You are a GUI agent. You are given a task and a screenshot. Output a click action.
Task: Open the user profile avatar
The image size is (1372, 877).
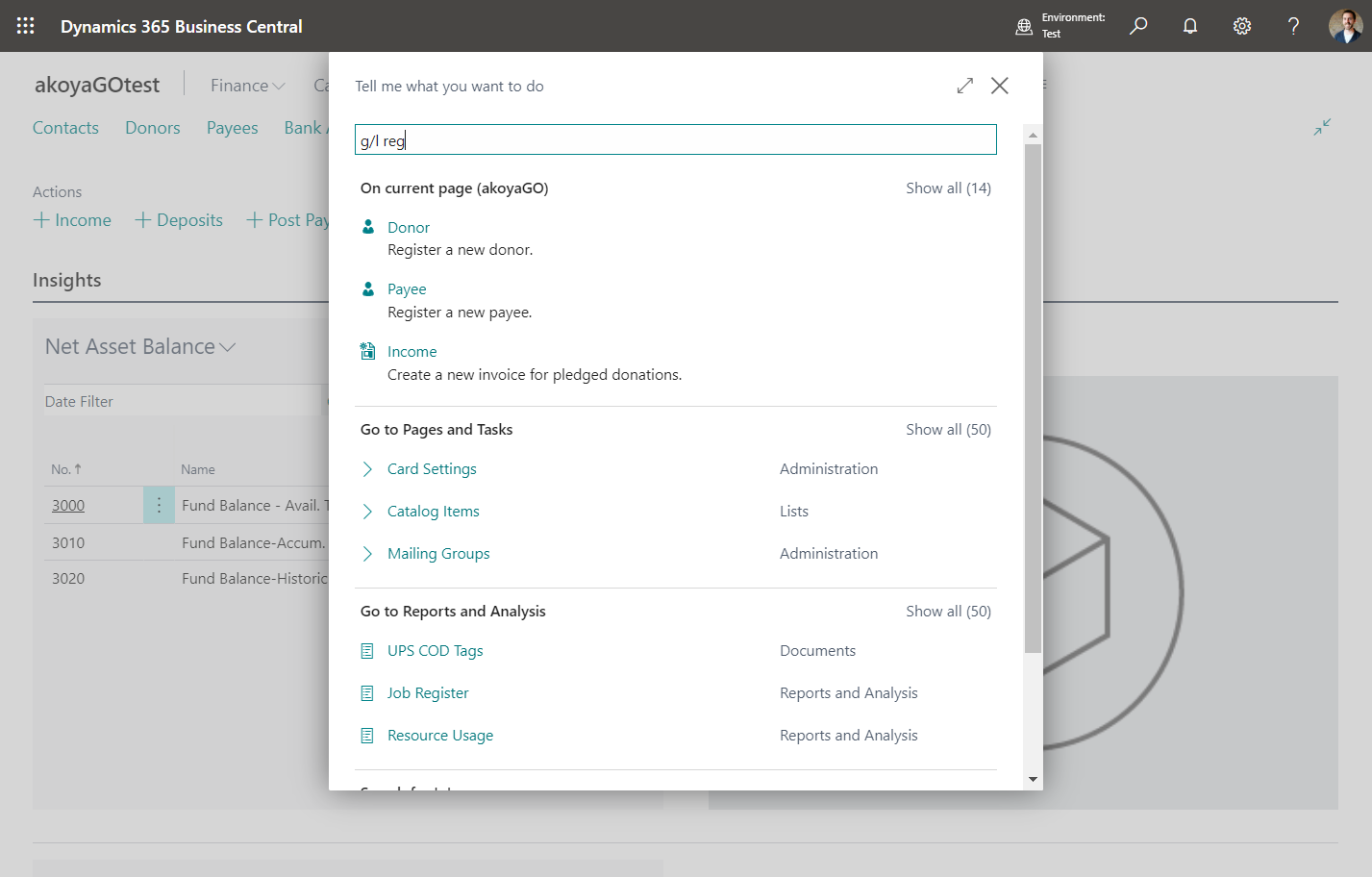coord(1345,26)
